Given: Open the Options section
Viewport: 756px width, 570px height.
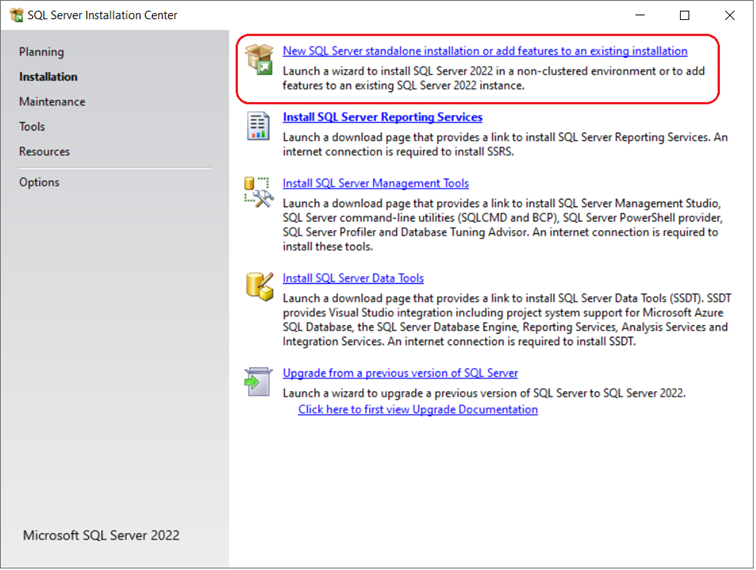Looking at the screenshot, I should (39, 182).
